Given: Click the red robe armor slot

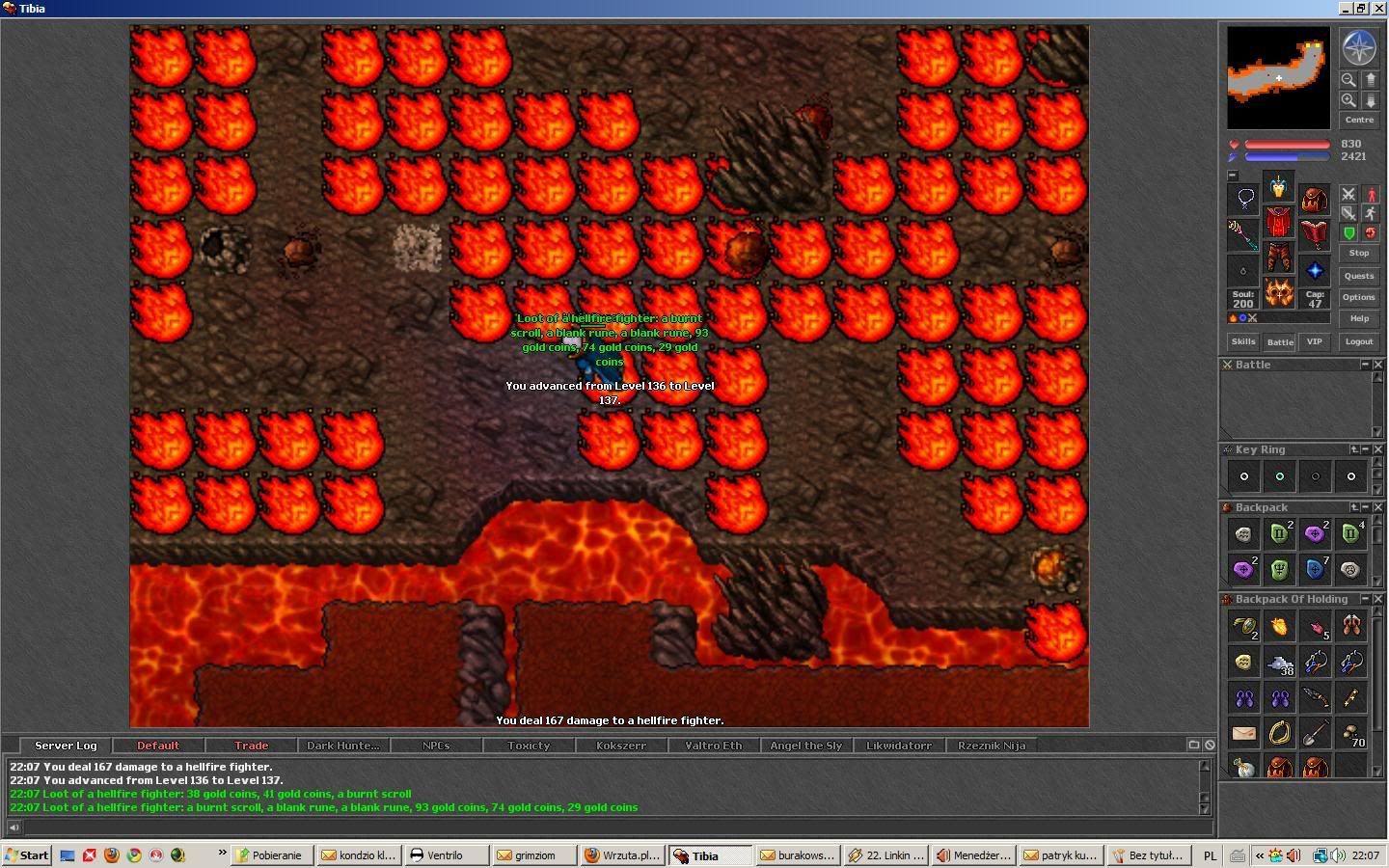Looking at the screenshot, I should pyautogui.click(x=1279, y=221).
